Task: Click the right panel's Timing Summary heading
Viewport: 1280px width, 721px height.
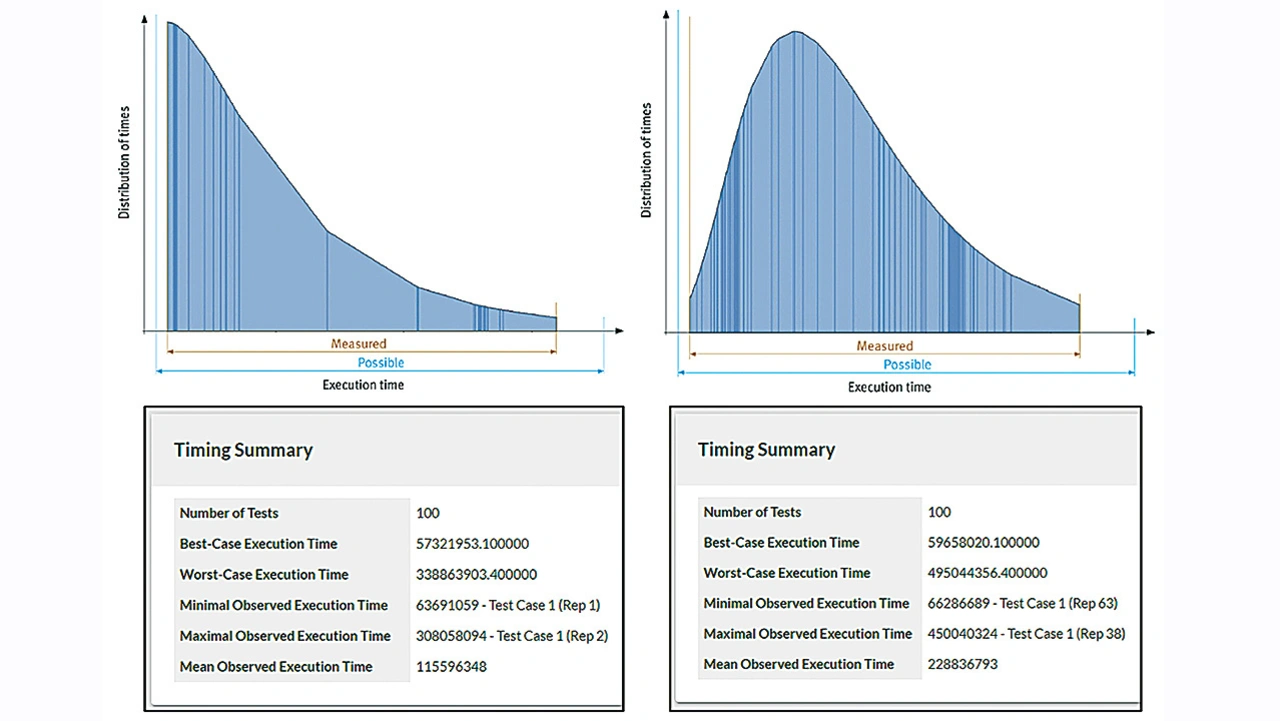Action: [766, 450]
